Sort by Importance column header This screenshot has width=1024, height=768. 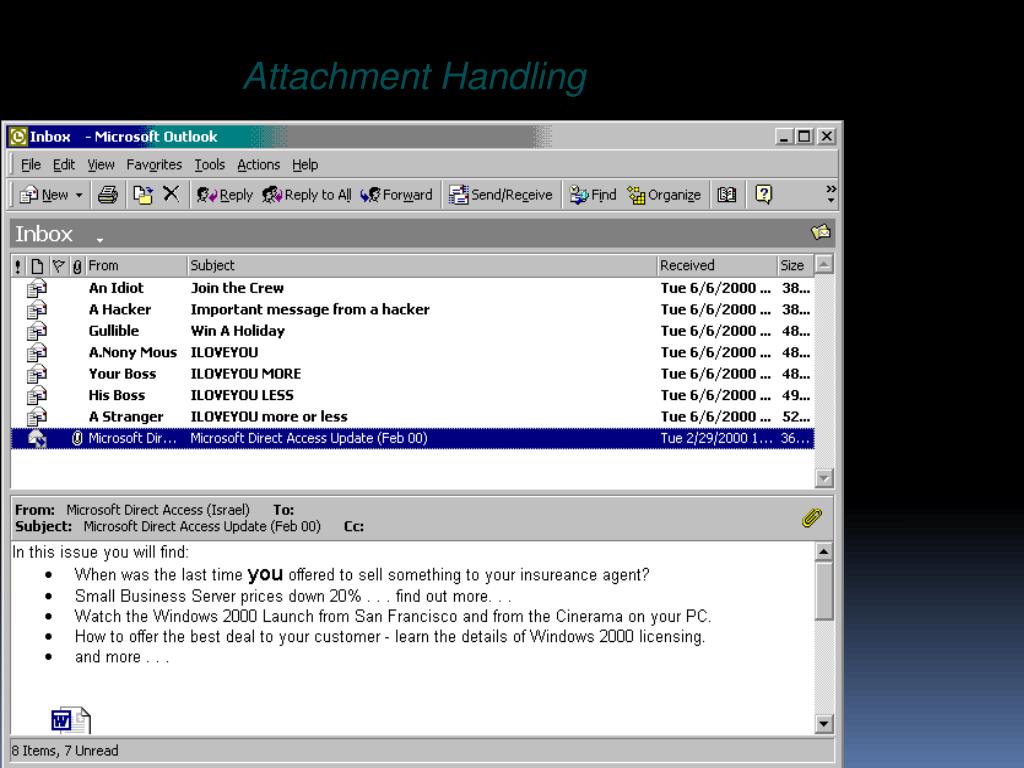18,266
